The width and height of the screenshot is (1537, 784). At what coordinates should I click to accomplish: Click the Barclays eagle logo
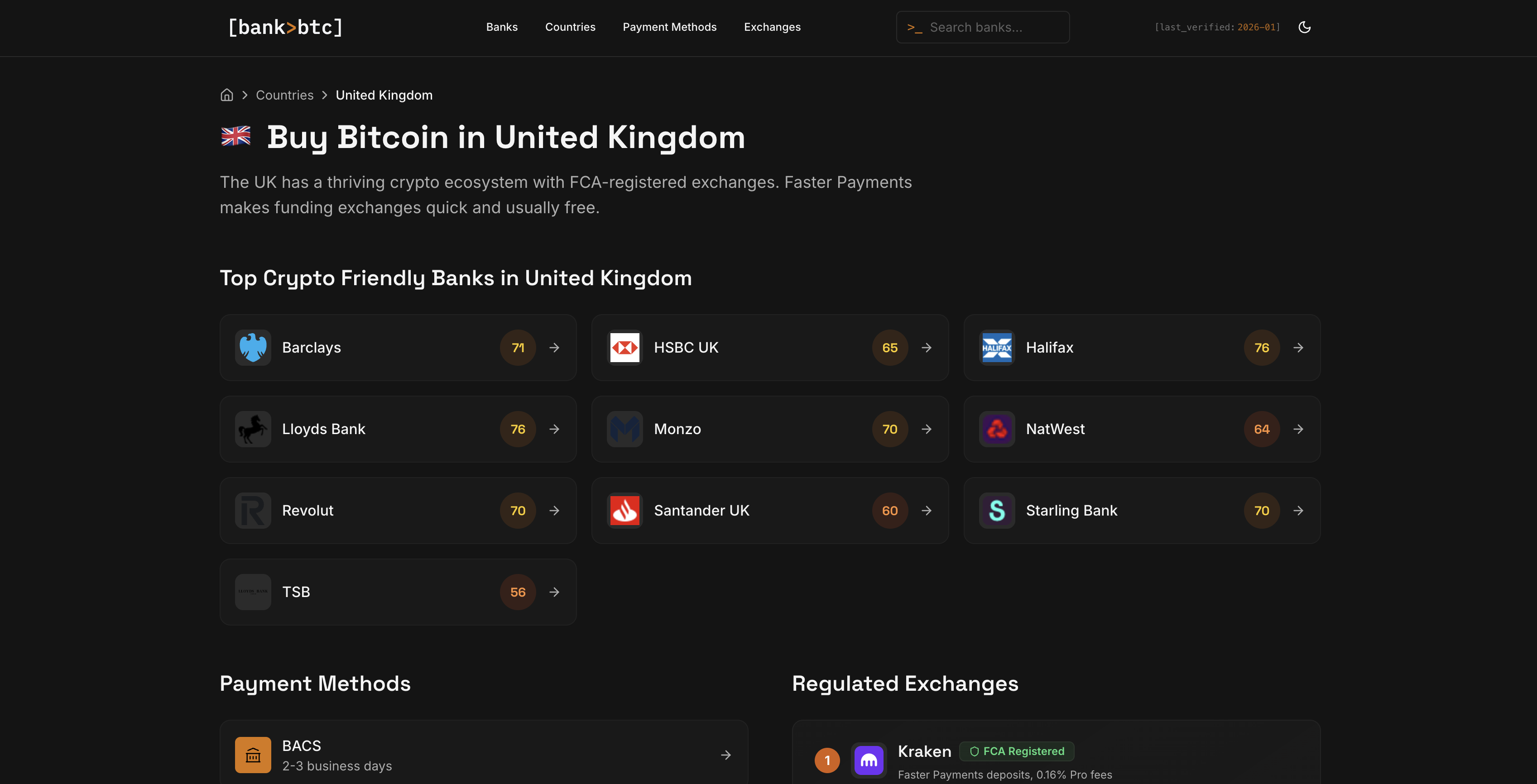(252, 348)
